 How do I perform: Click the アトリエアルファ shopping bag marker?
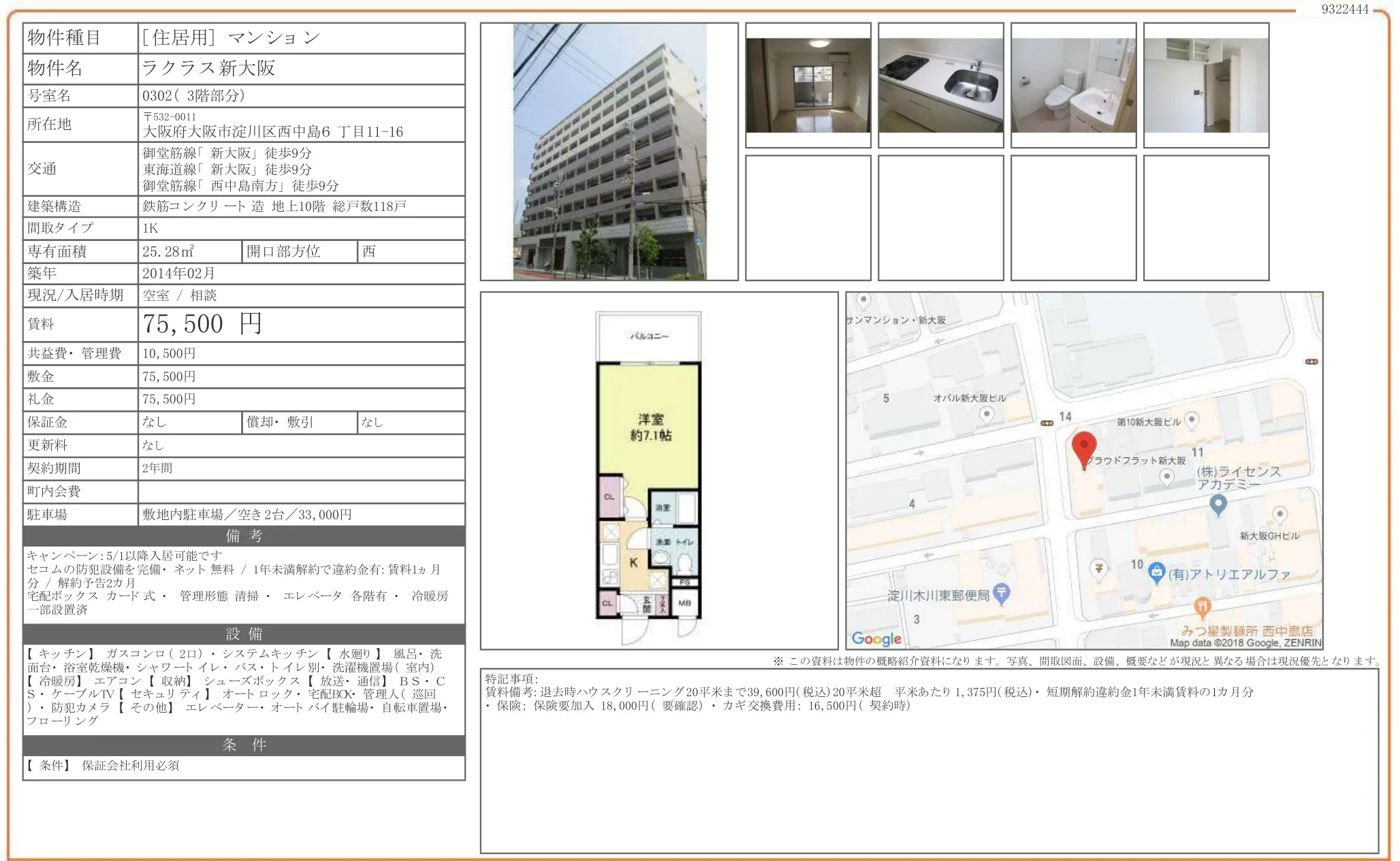1156,573
